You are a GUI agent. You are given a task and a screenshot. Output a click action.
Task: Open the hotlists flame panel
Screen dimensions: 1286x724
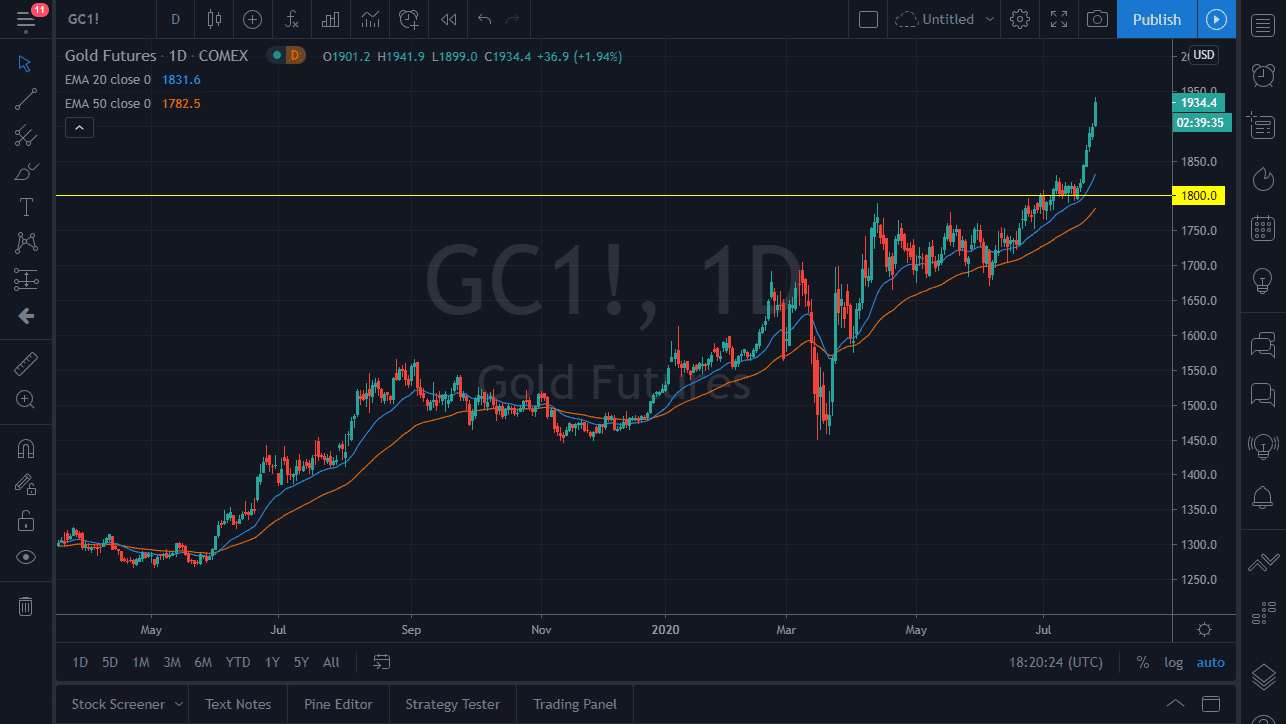pyautogui.click(x=1263, y=178)
